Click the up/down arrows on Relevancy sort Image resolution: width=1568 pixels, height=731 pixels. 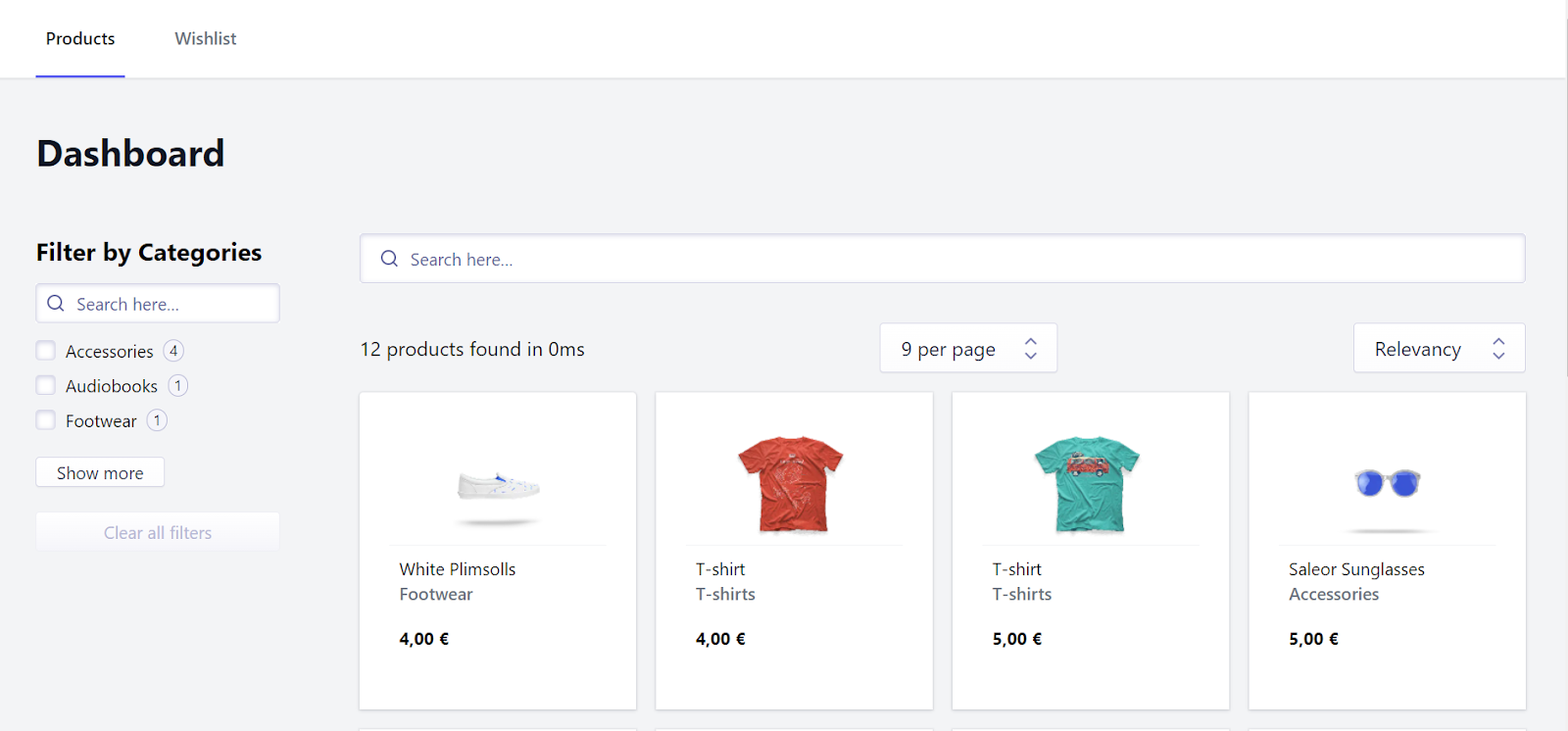1498,349
